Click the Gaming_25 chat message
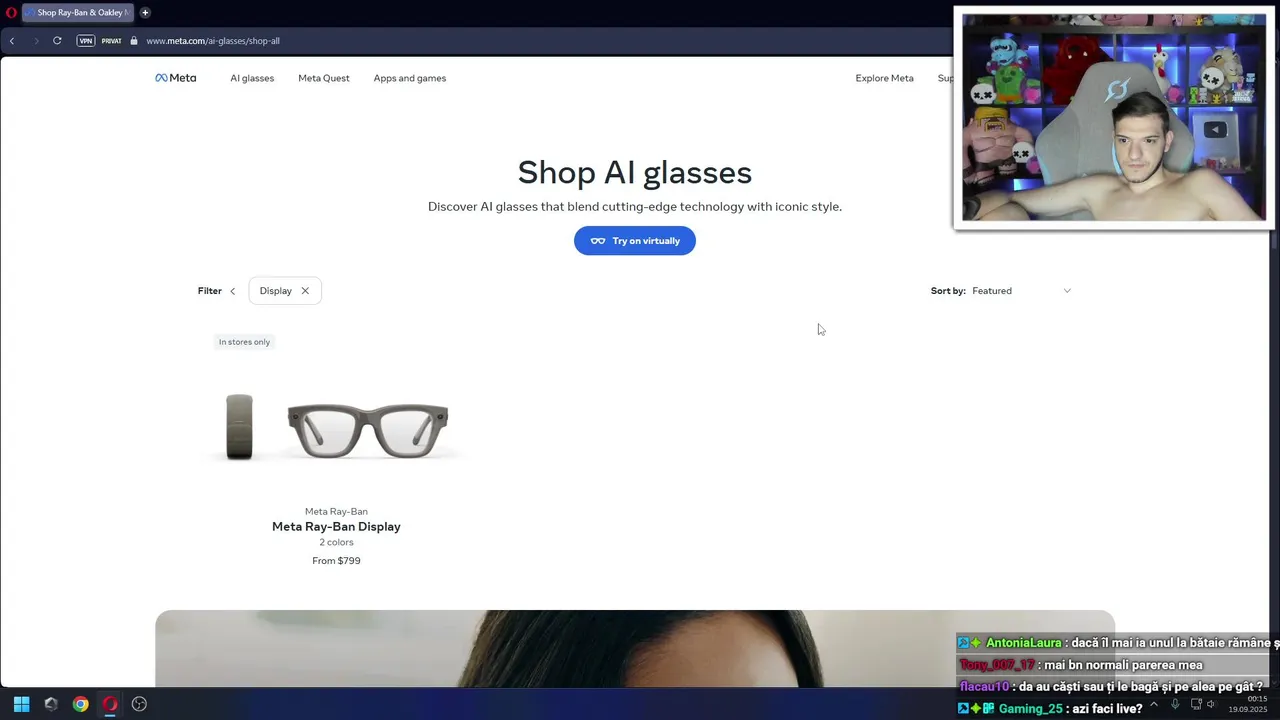 pyautogui.click(x=1050, y=708)
